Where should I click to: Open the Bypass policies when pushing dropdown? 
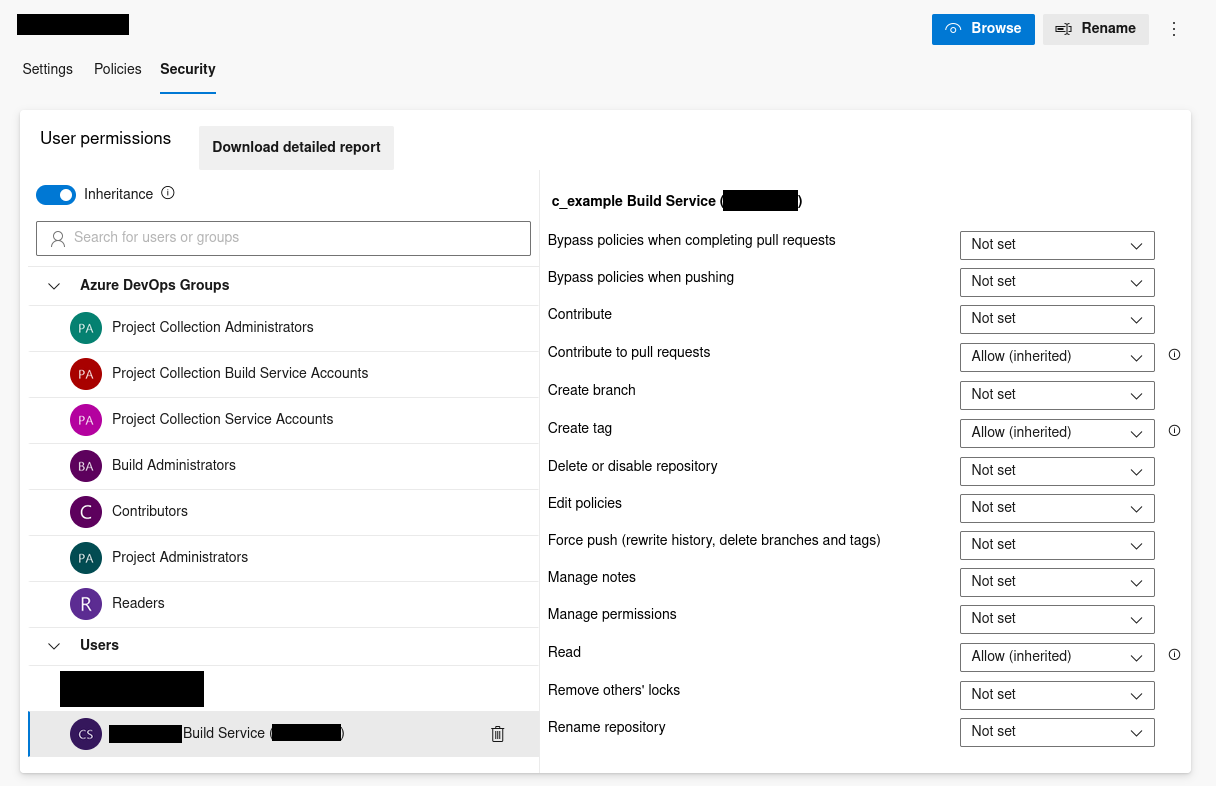tap(1056, 282)
